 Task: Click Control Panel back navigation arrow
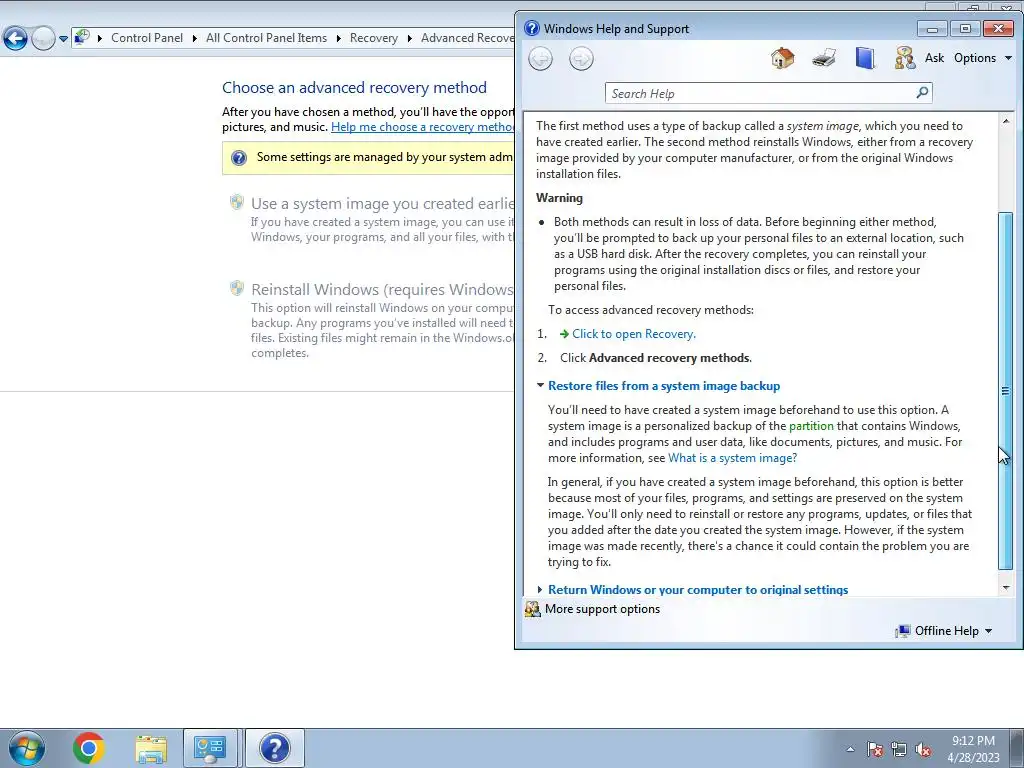pos(16,38)
